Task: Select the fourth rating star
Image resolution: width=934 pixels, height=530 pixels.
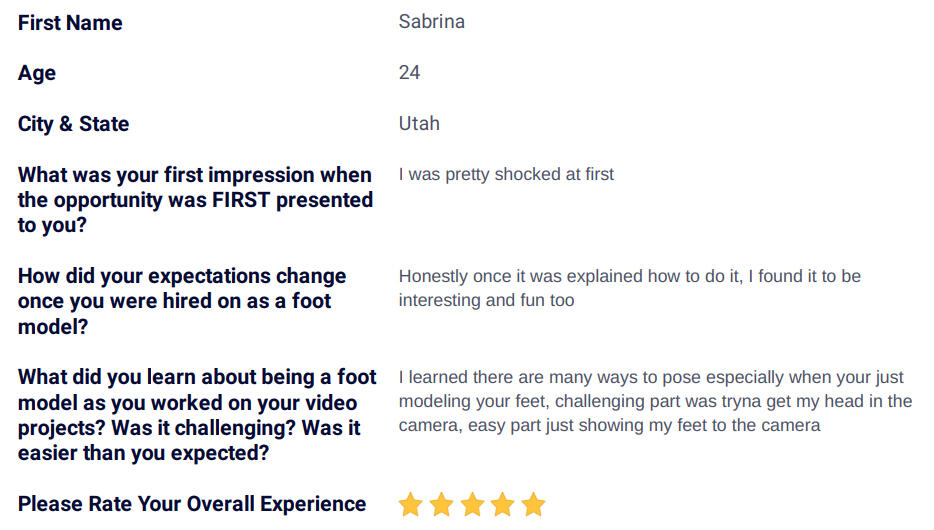Action: pyautogui.click(x=503, y=504)
